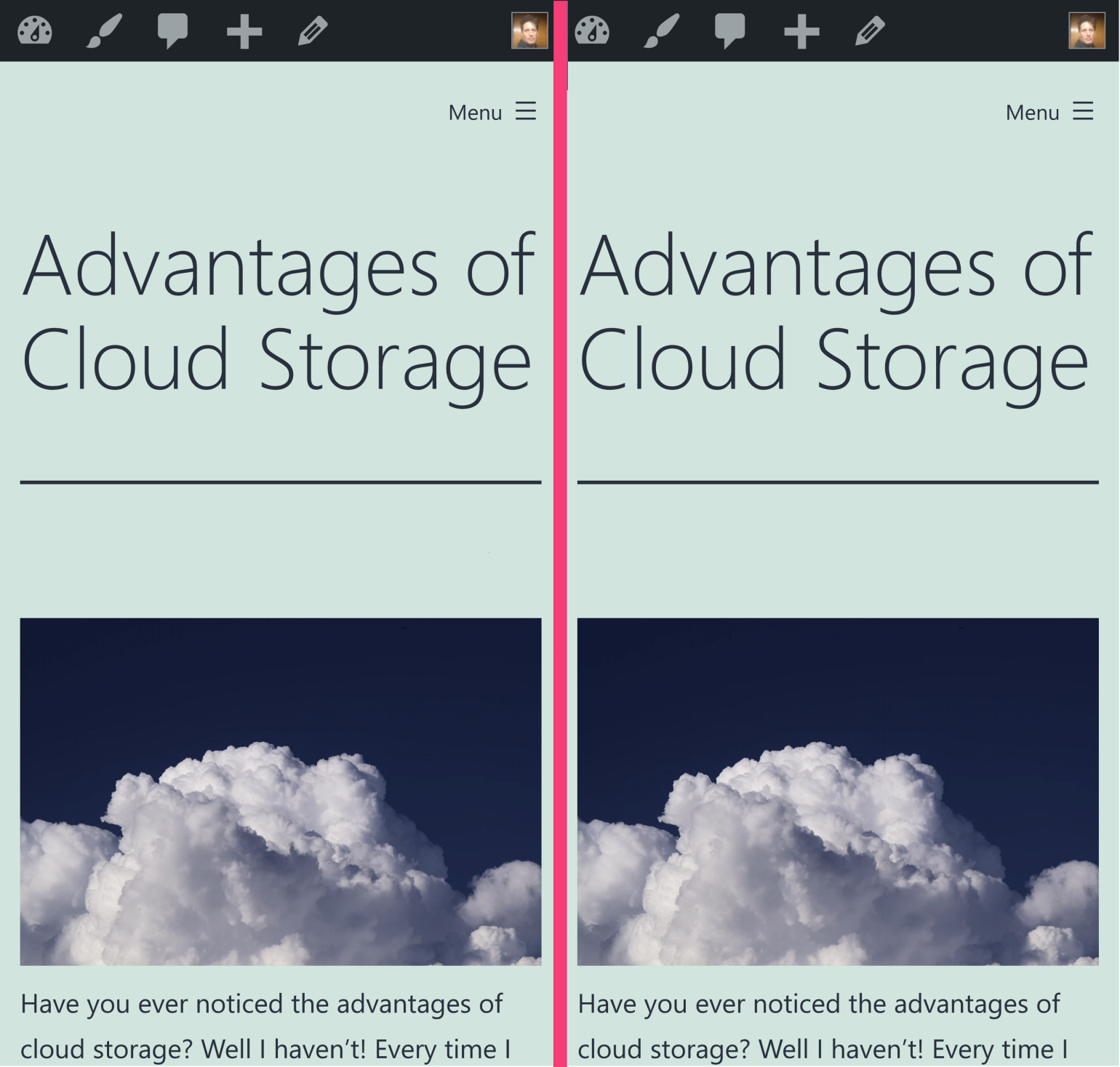Image resolution: width=1120 pixels, height=1067 pixels.
Task: Click the New plus icon in right pane
Action: click(x=801, y=31)
